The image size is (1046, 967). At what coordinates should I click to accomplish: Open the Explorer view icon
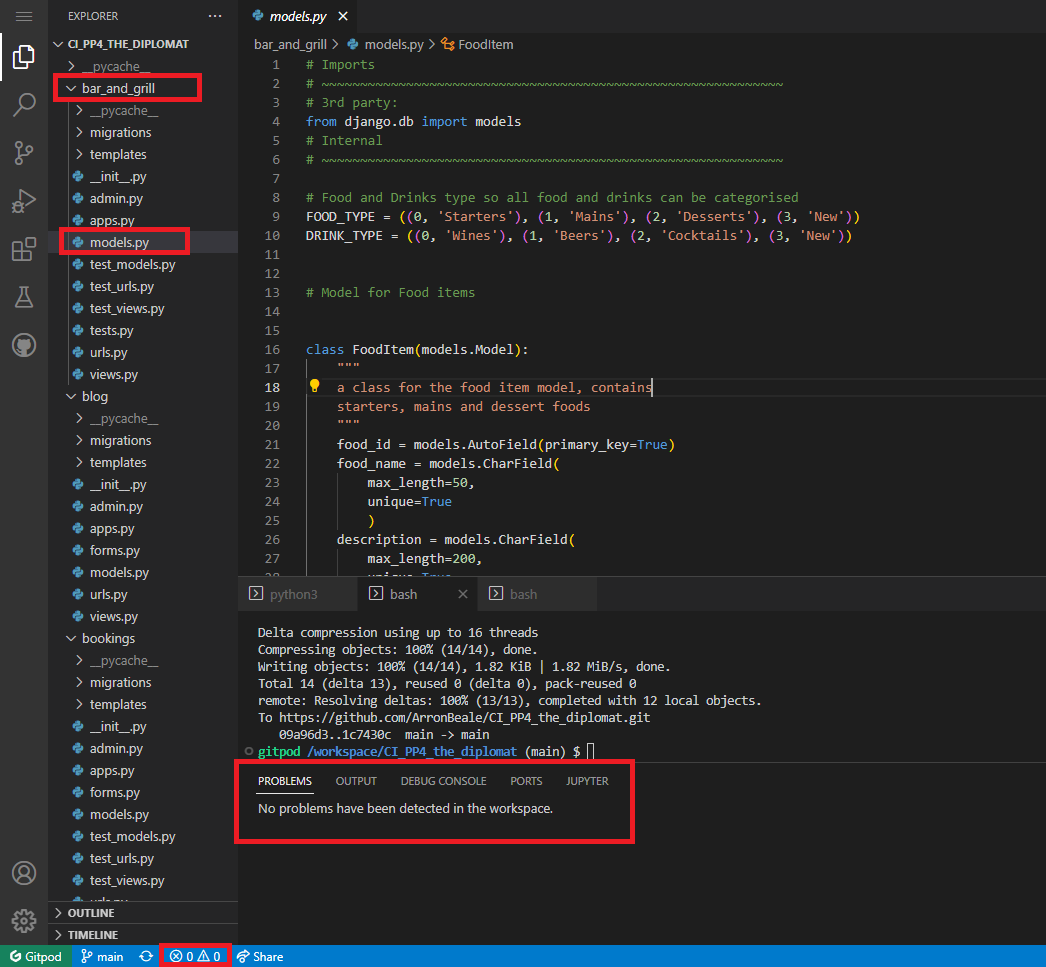point(24,57)
